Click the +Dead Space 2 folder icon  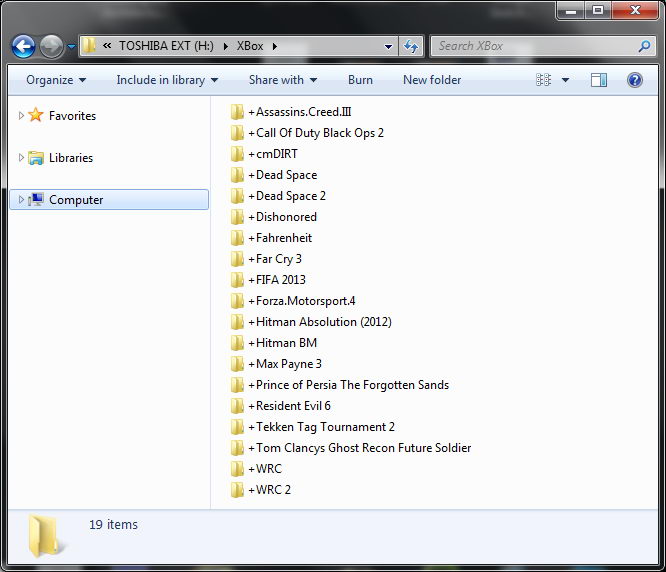pyautogui.click(x=237, y=196)
